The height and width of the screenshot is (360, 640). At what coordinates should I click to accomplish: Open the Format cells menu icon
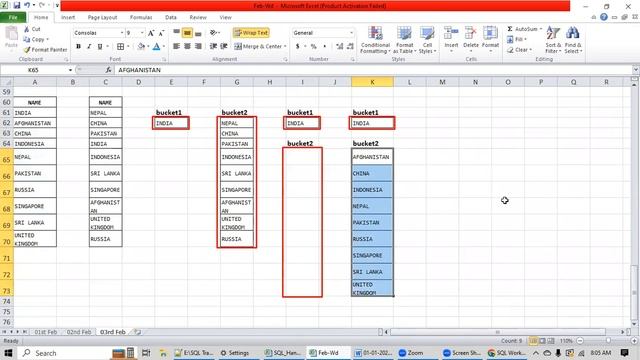coord(490,34)
